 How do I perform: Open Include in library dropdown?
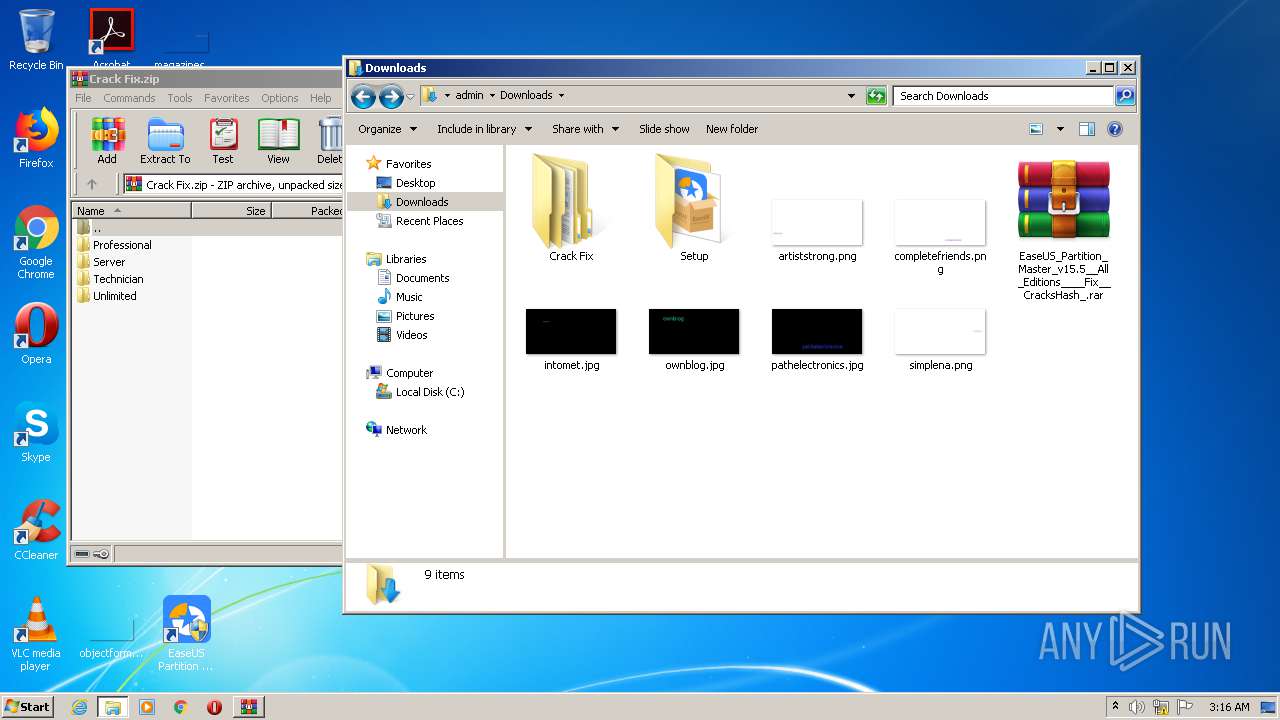point(484,129)
